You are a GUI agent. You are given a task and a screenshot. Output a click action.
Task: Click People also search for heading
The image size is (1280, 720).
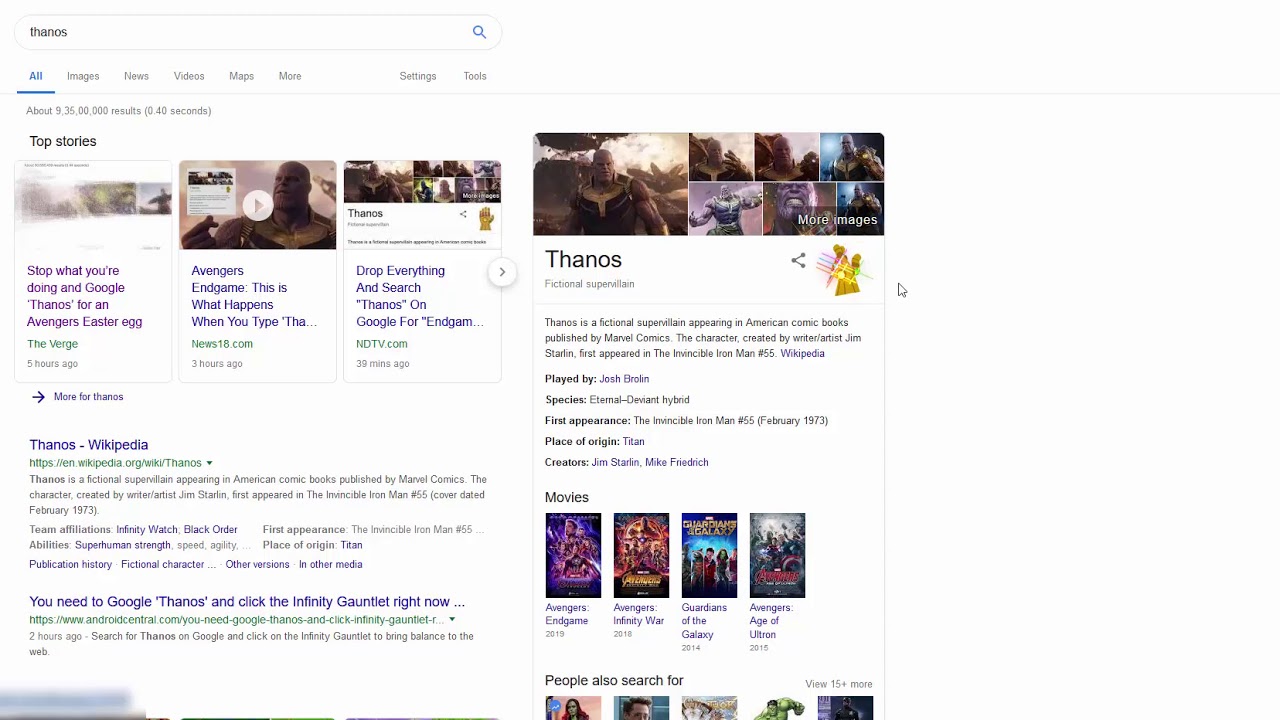click(614, 680)
